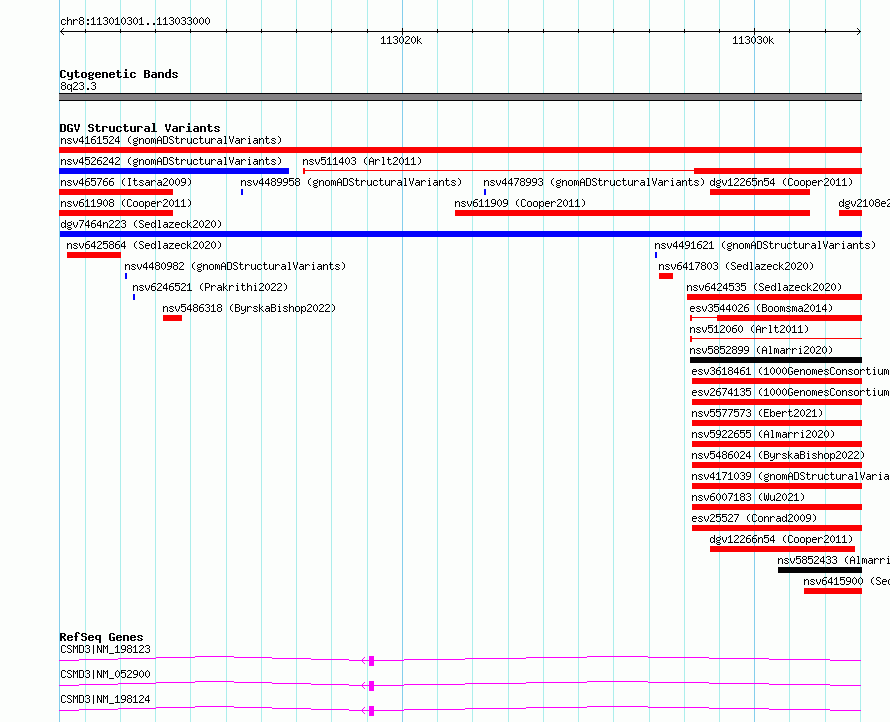Select the nsv611909 (Cooper2011) label
Viewport: 890px width, 722px height.
tap(520, 203)
